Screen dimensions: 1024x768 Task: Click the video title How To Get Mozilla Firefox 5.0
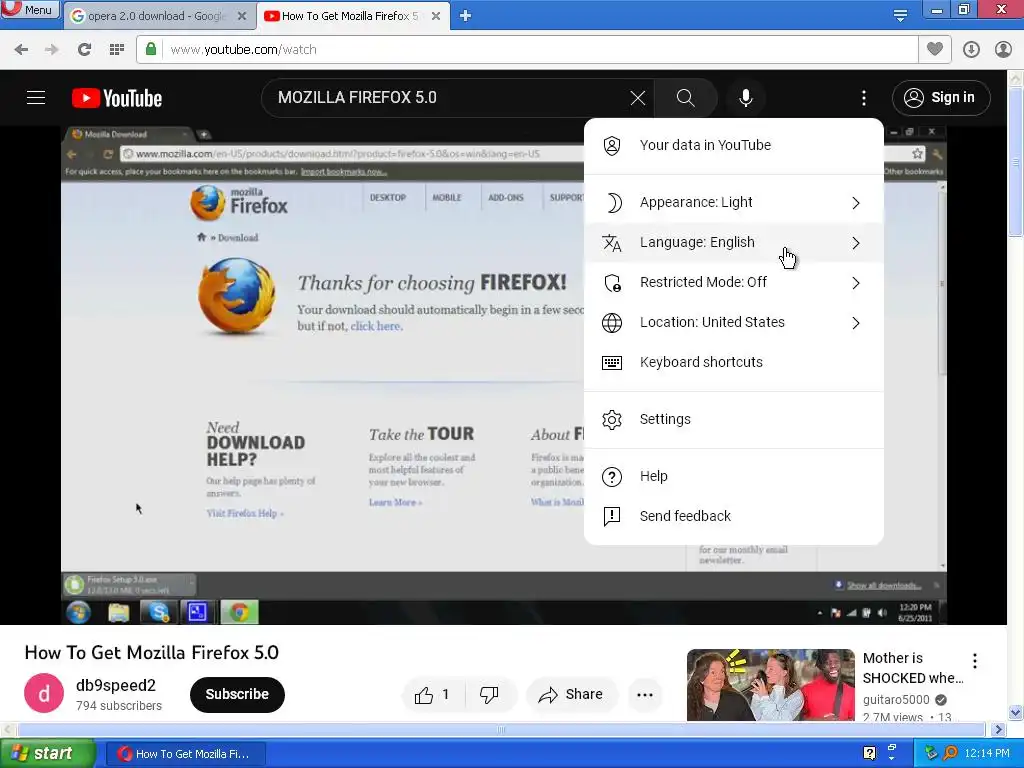[152, 652]
